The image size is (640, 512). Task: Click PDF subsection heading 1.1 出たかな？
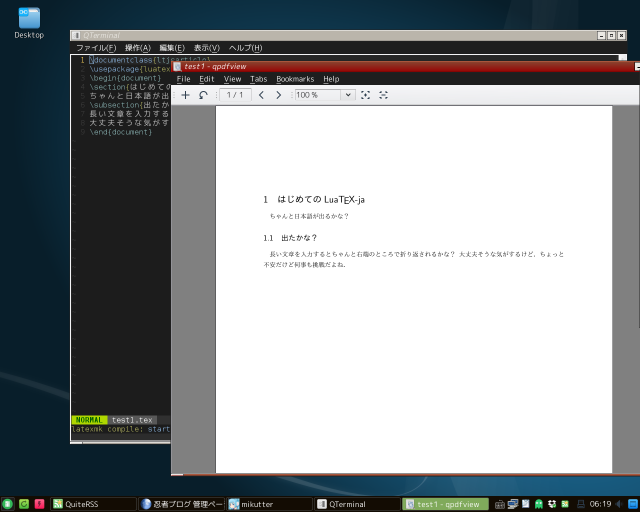[290, 238]
